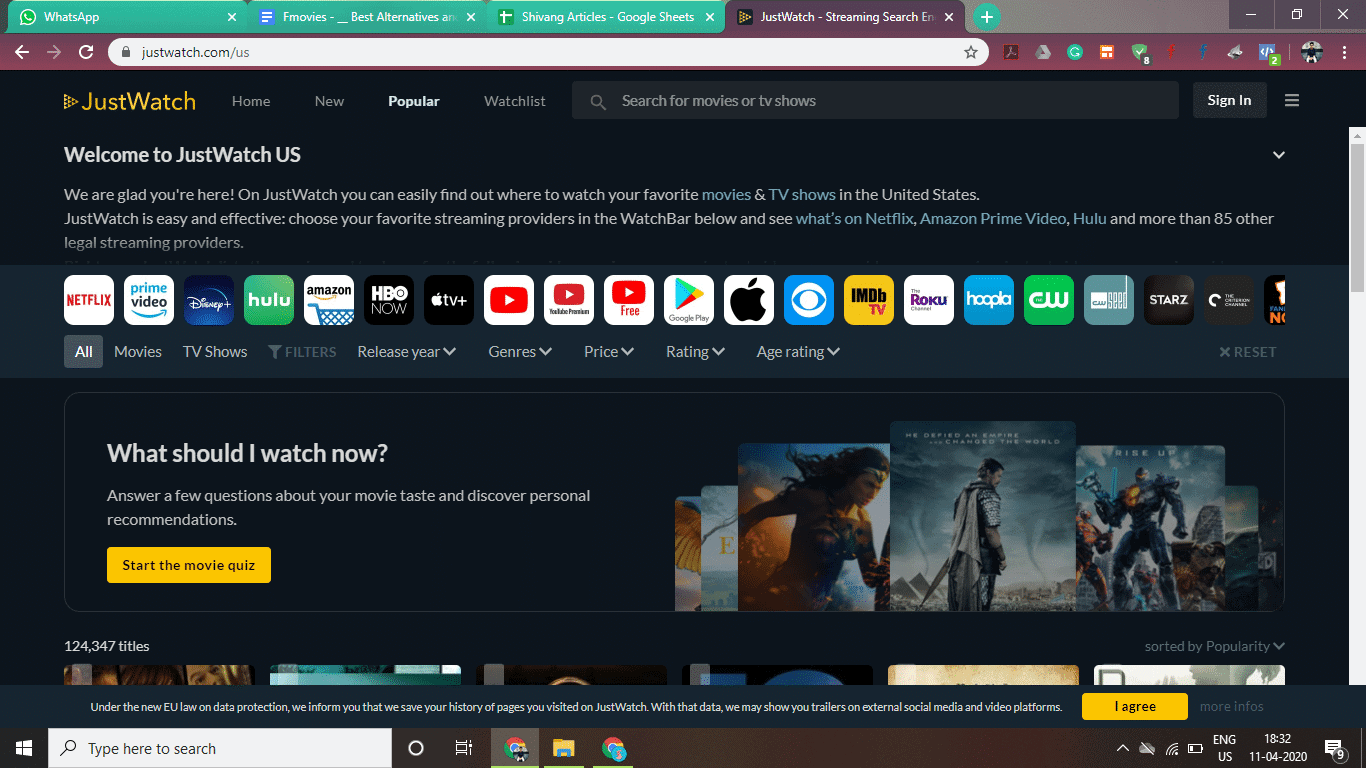Expand the Price filter
Image resolution: width=1366 pixels, height=768 pixels.
(609, 352)
